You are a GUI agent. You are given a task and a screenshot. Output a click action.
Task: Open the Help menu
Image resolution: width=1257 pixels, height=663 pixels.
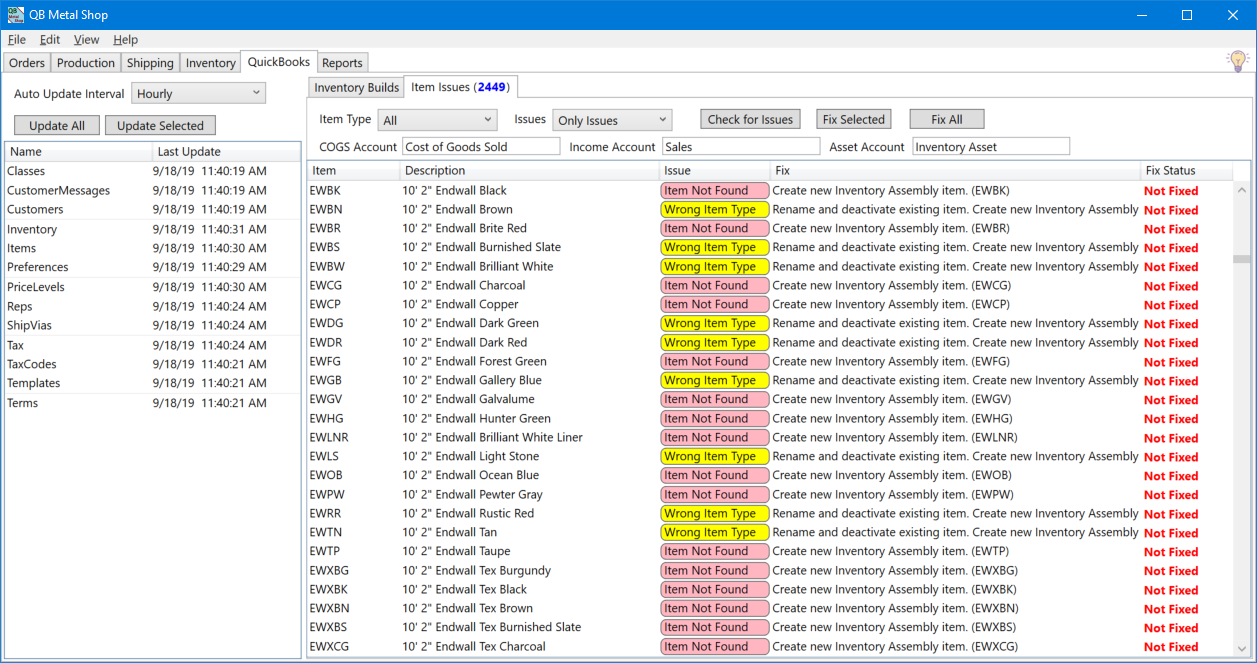pyautogui.click(x=125, y=40)
